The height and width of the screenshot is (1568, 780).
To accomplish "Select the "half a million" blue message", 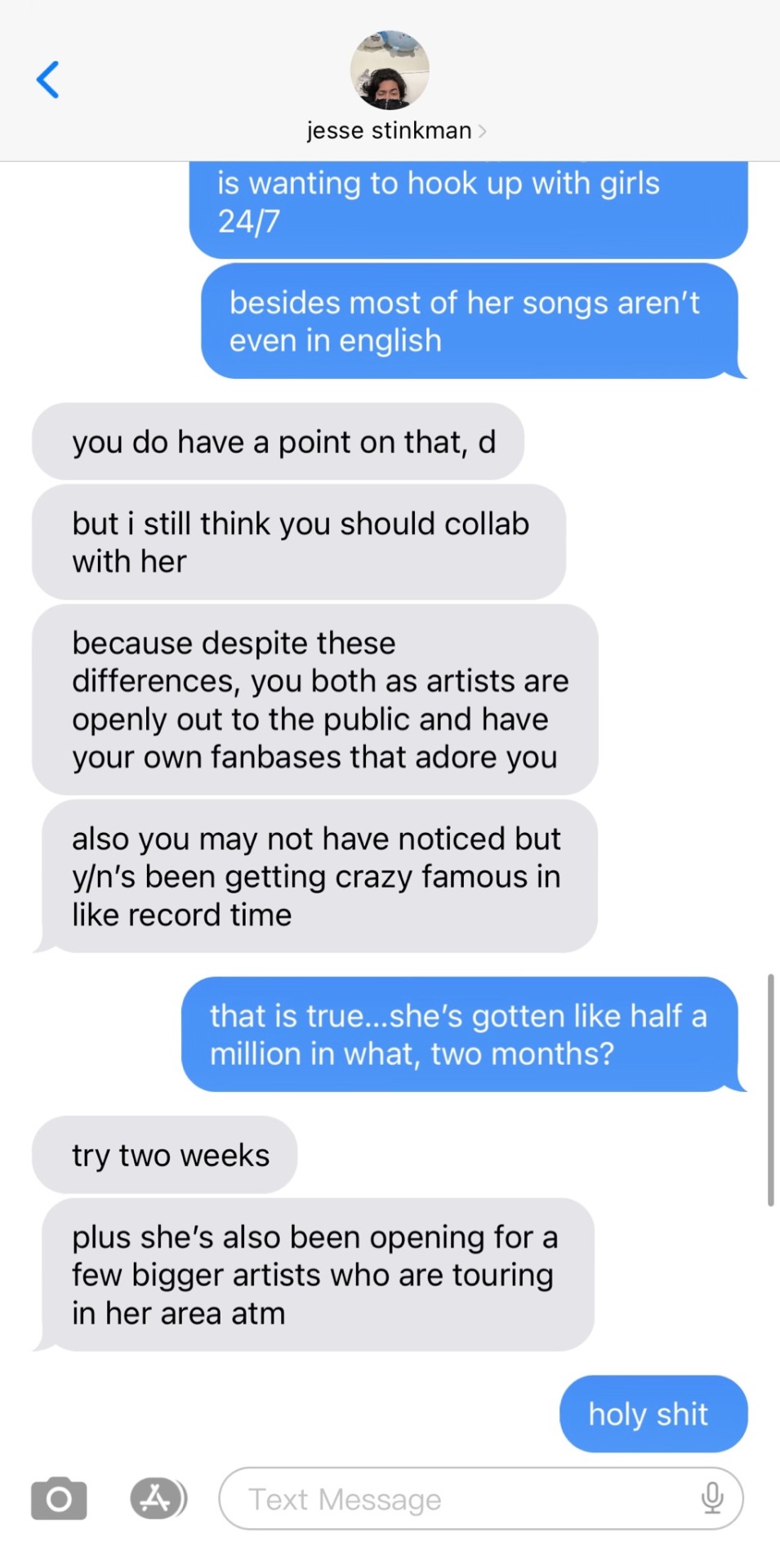I will [463, 1035].
